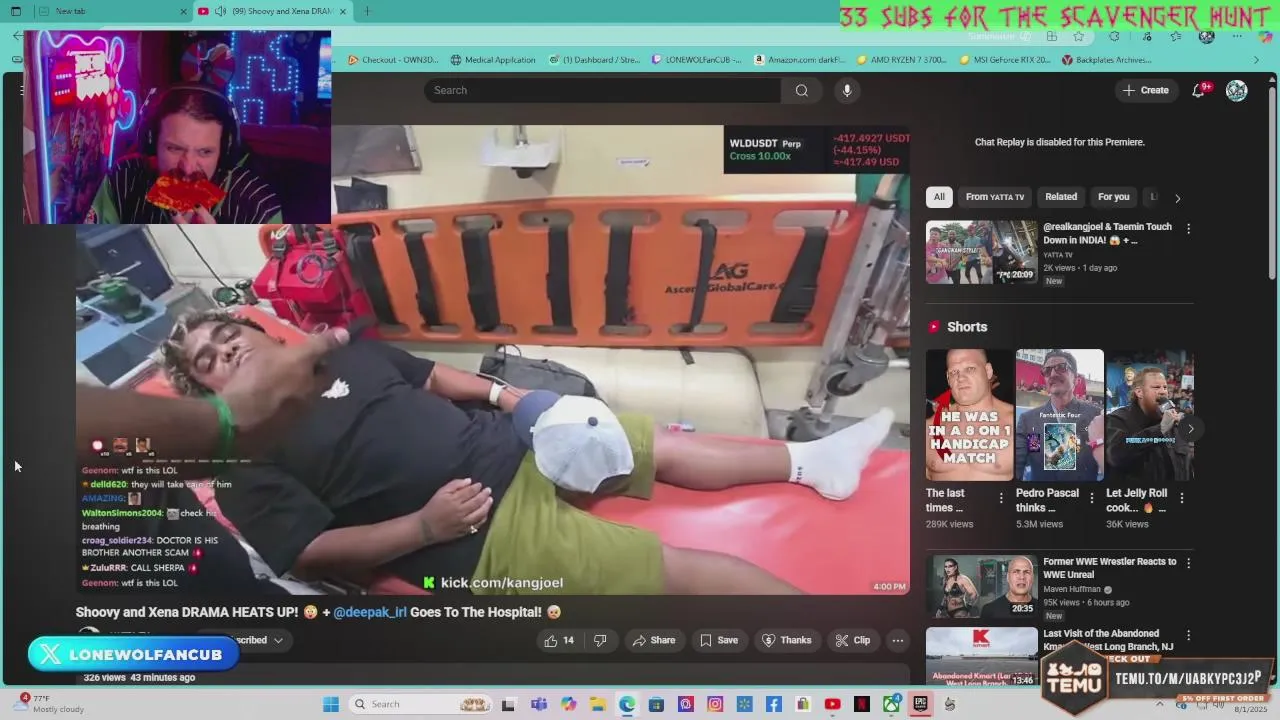Share the video
This screenshot has width=1280, height=720.
pos(653,640)
